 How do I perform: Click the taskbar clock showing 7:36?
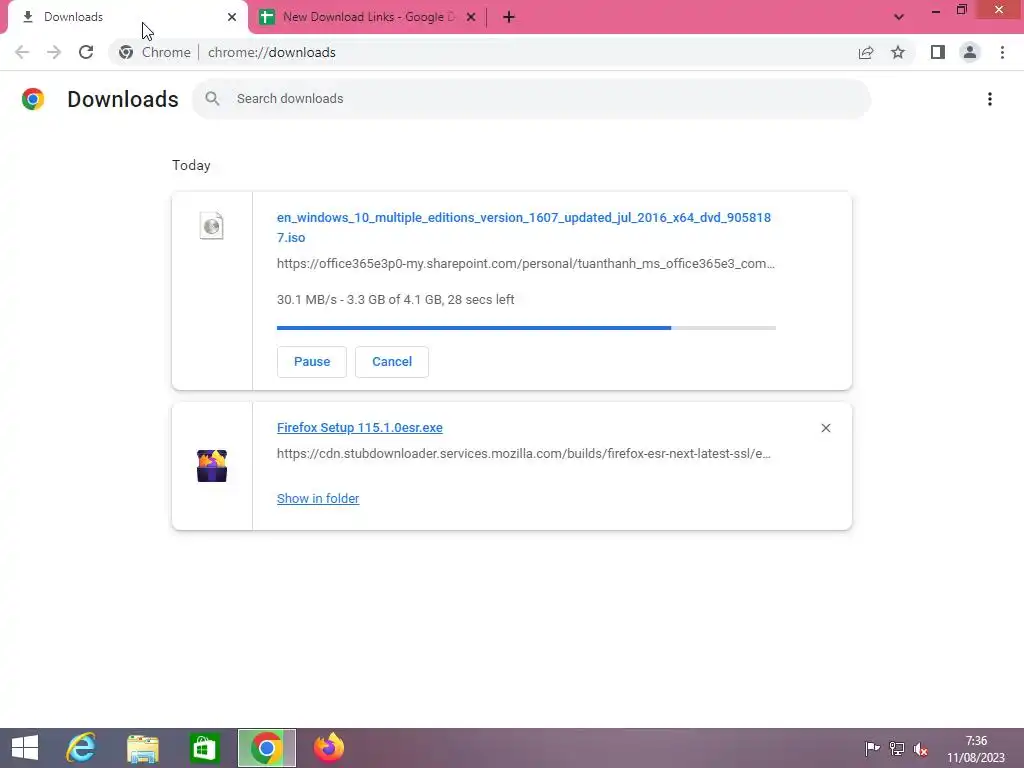[976, 749]
